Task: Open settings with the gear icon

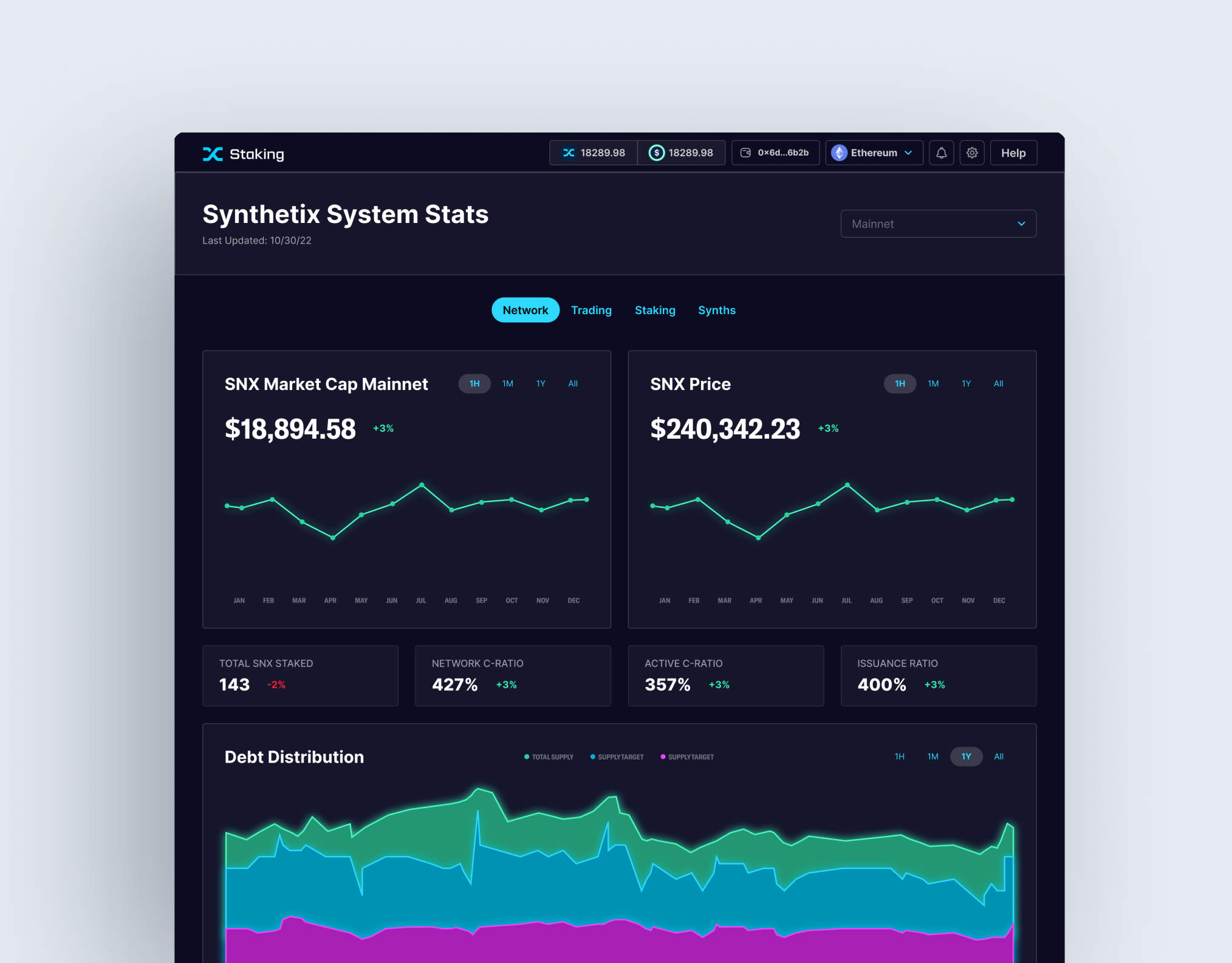Action: 972,153
